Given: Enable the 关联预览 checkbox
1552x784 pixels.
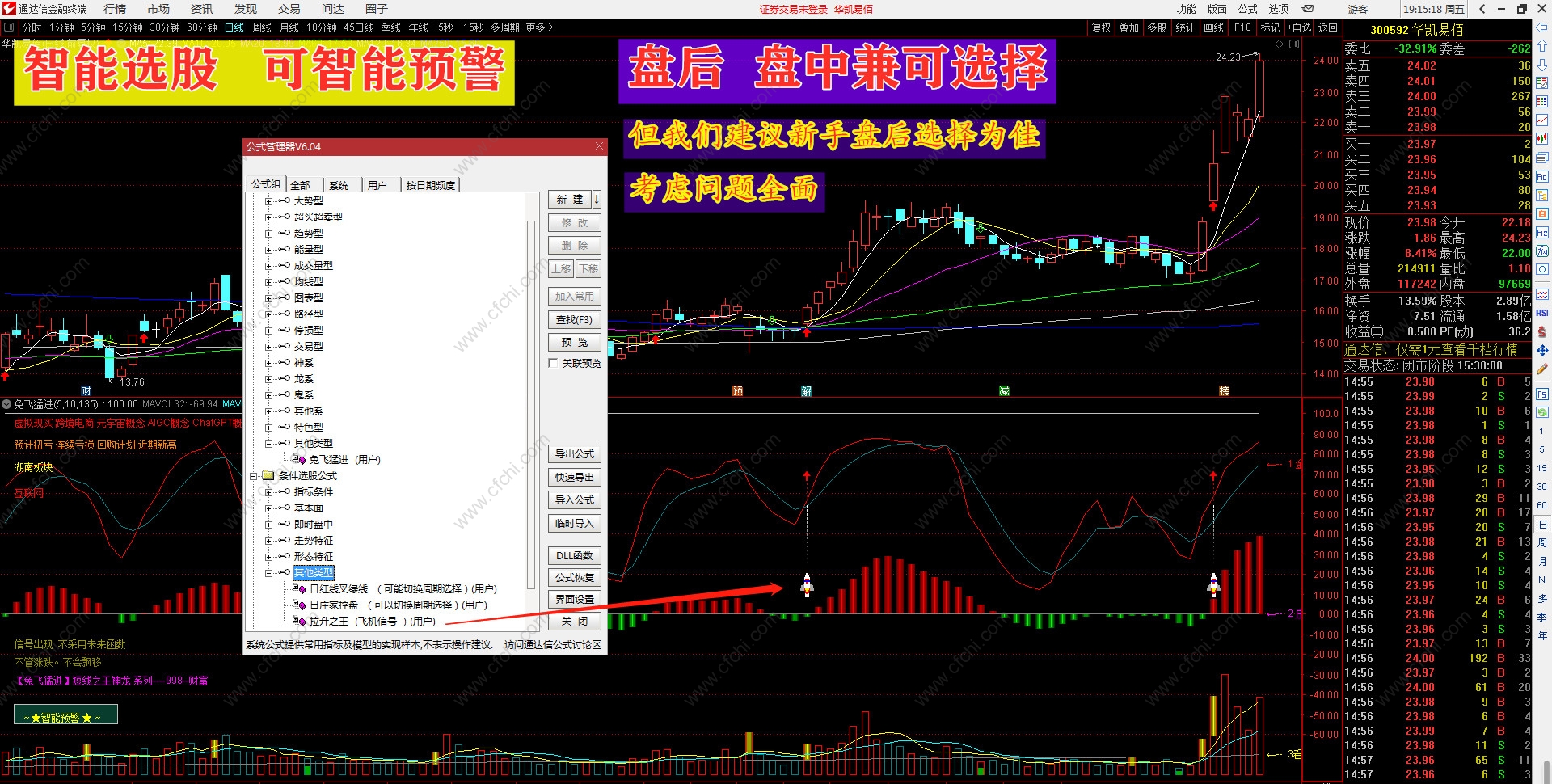Looking at the screenshot, I should (x=554, y=363).
